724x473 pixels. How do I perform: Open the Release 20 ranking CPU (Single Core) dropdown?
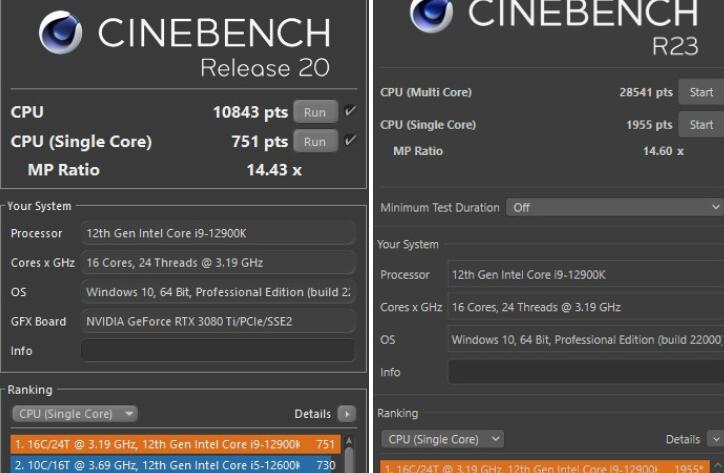[x=74, y=414]
